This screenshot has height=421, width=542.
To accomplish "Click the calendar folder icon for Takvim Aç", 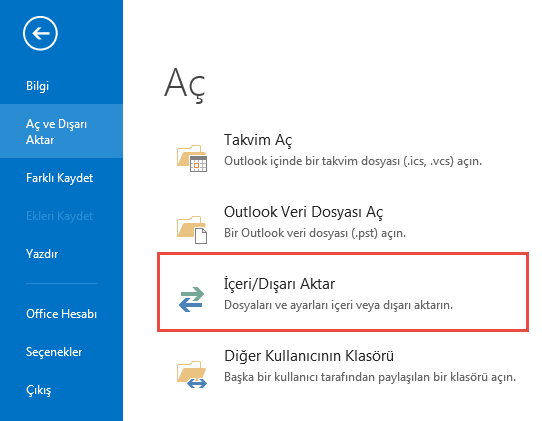I will pos(192,158).
